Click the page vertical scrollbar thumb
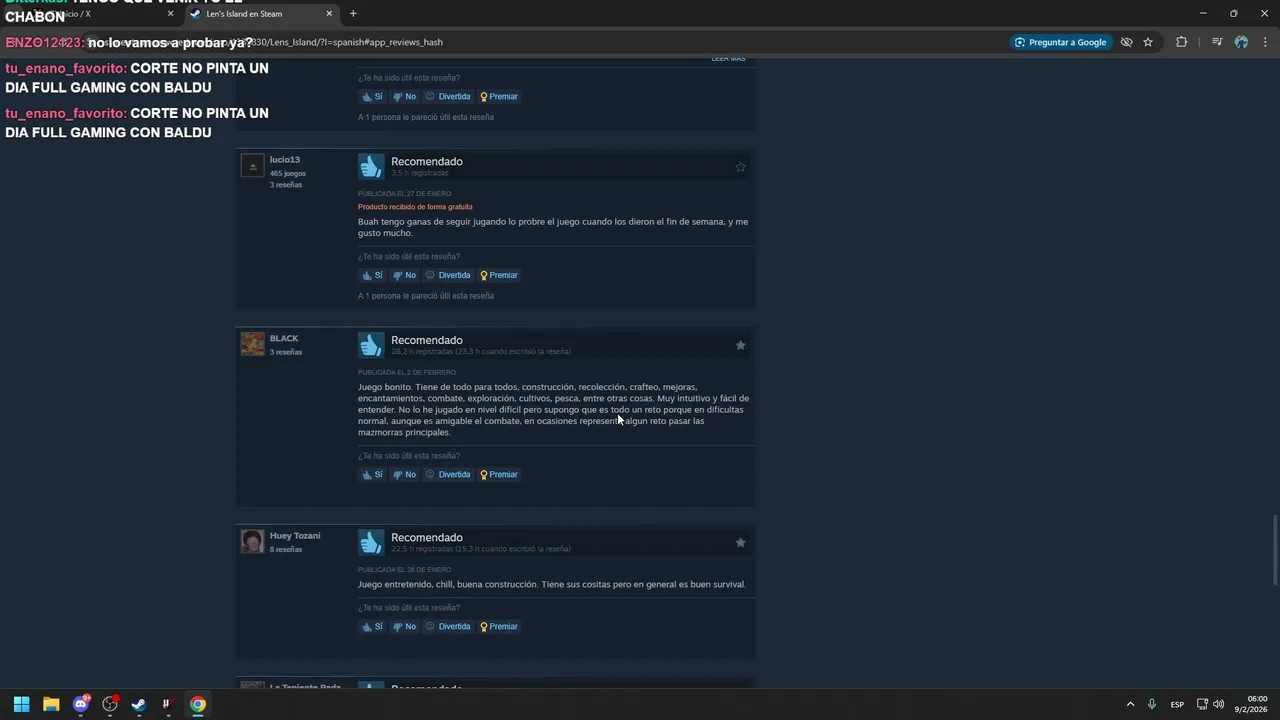This screenshot has width=1280, height=720. tap(1275, 550)
